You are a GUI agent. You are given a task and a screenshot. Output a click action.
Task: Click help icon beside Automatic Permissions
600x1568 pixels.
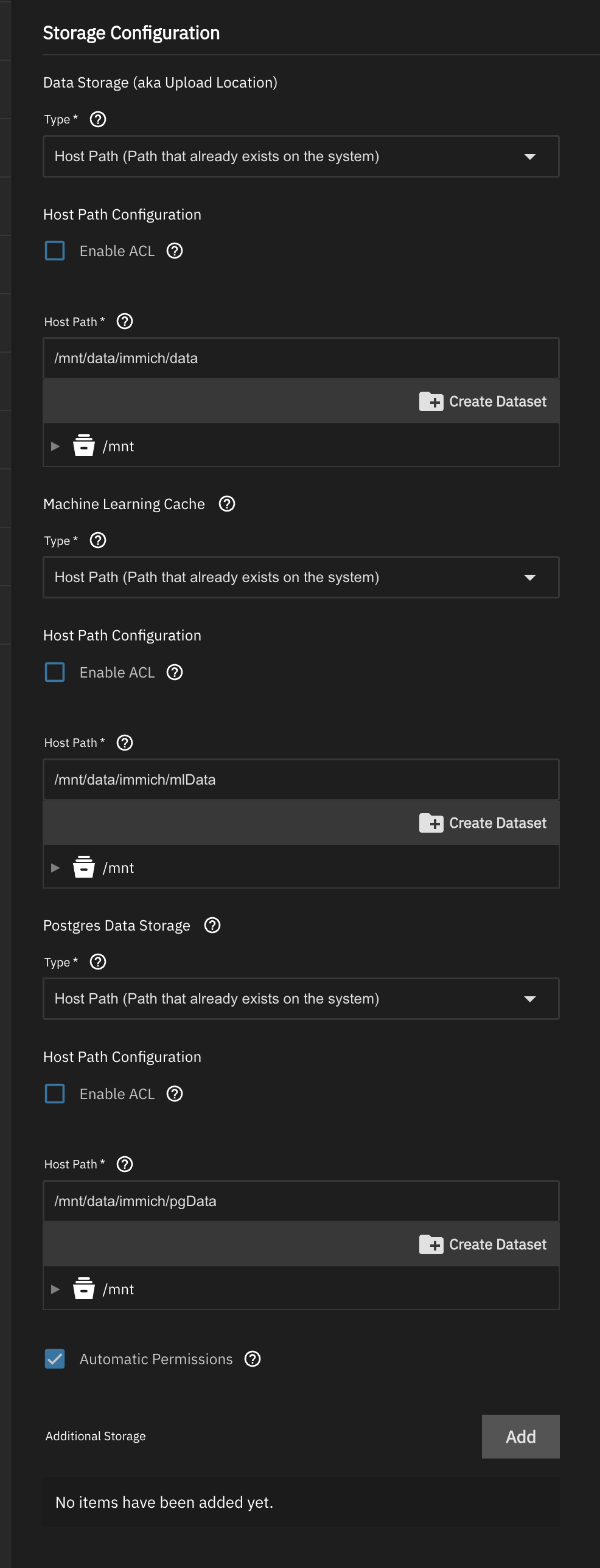[x=252, y=1359]
